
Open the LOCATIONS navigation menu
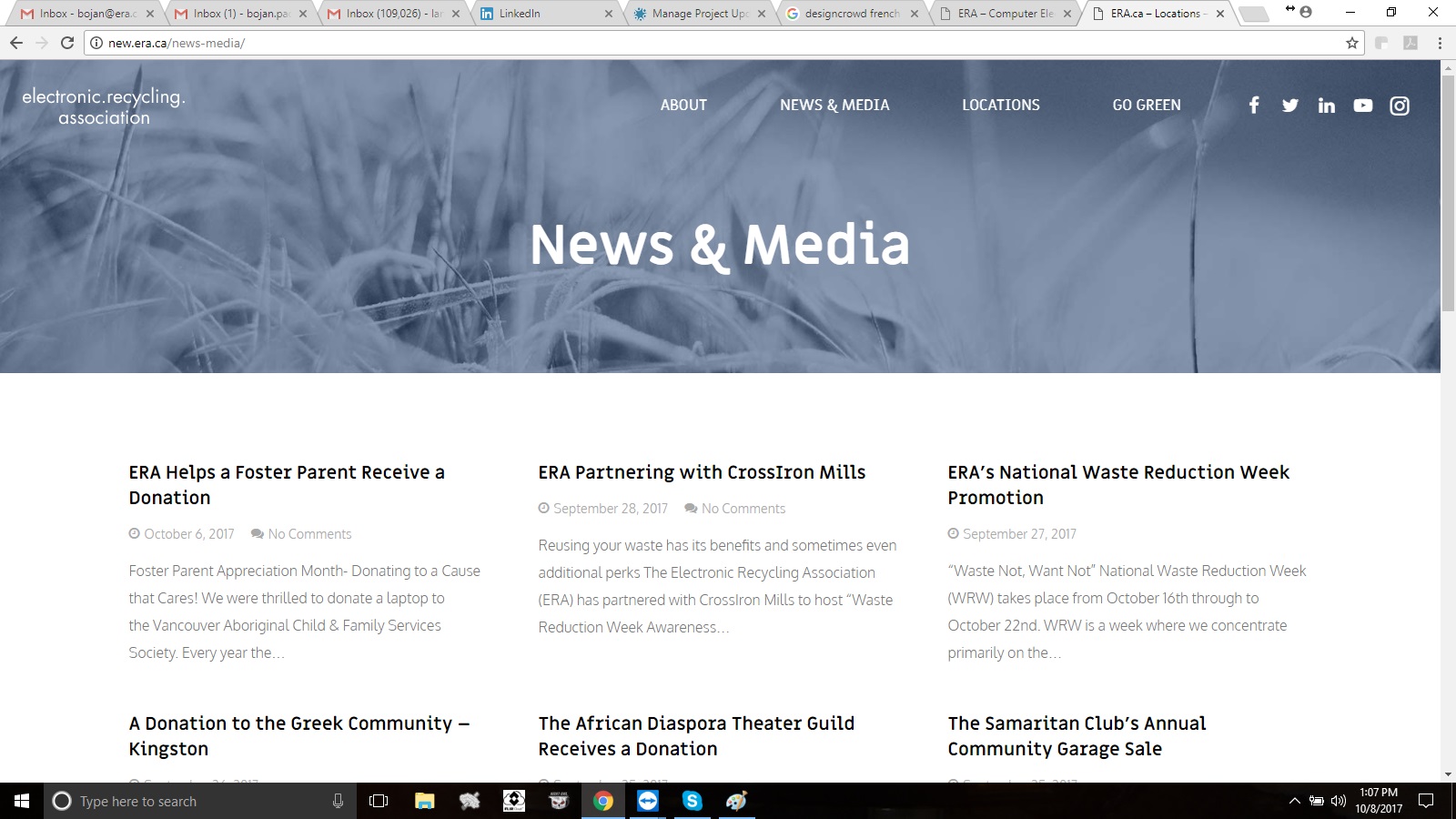1000,106
